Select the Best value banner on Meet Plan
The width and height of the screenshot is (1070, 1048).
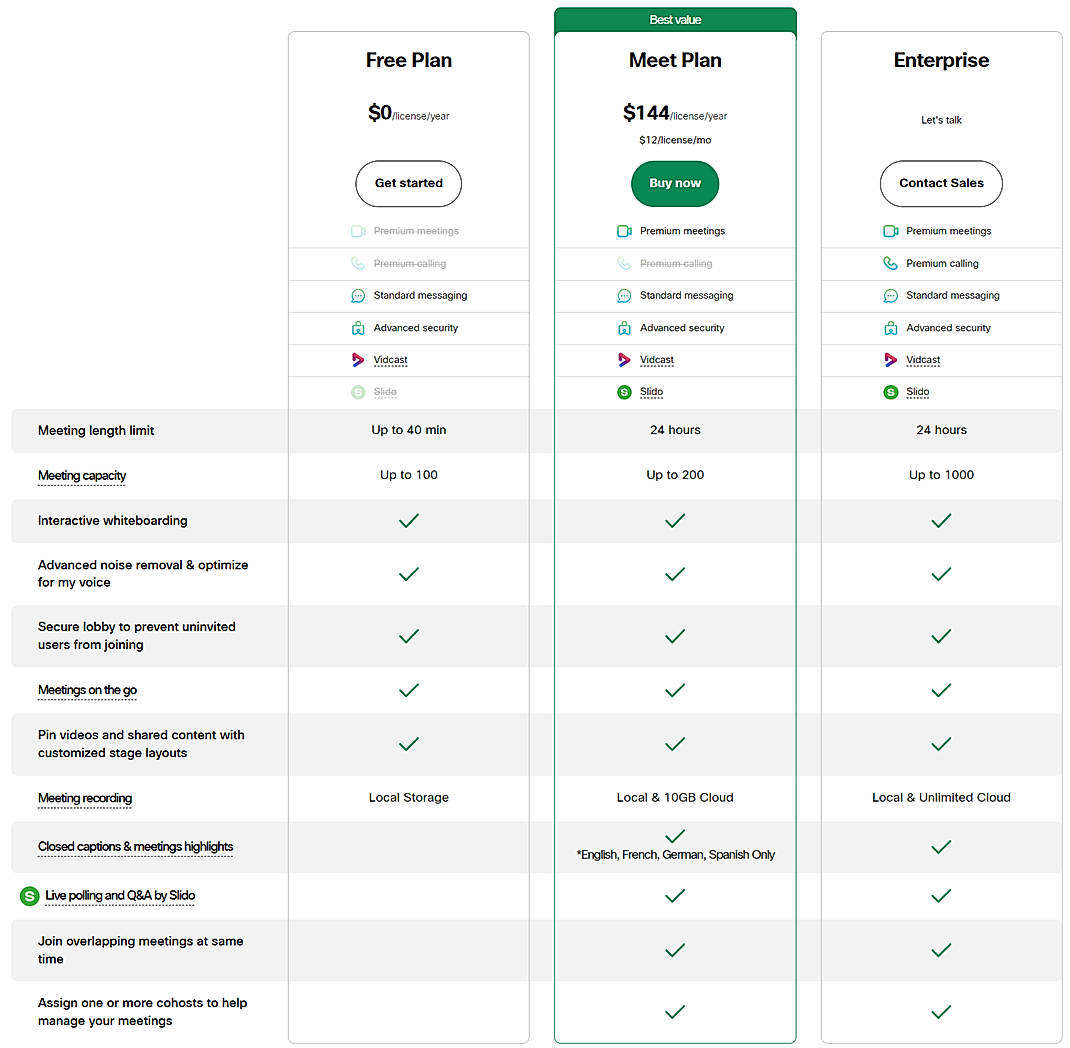tap(675, 19)
